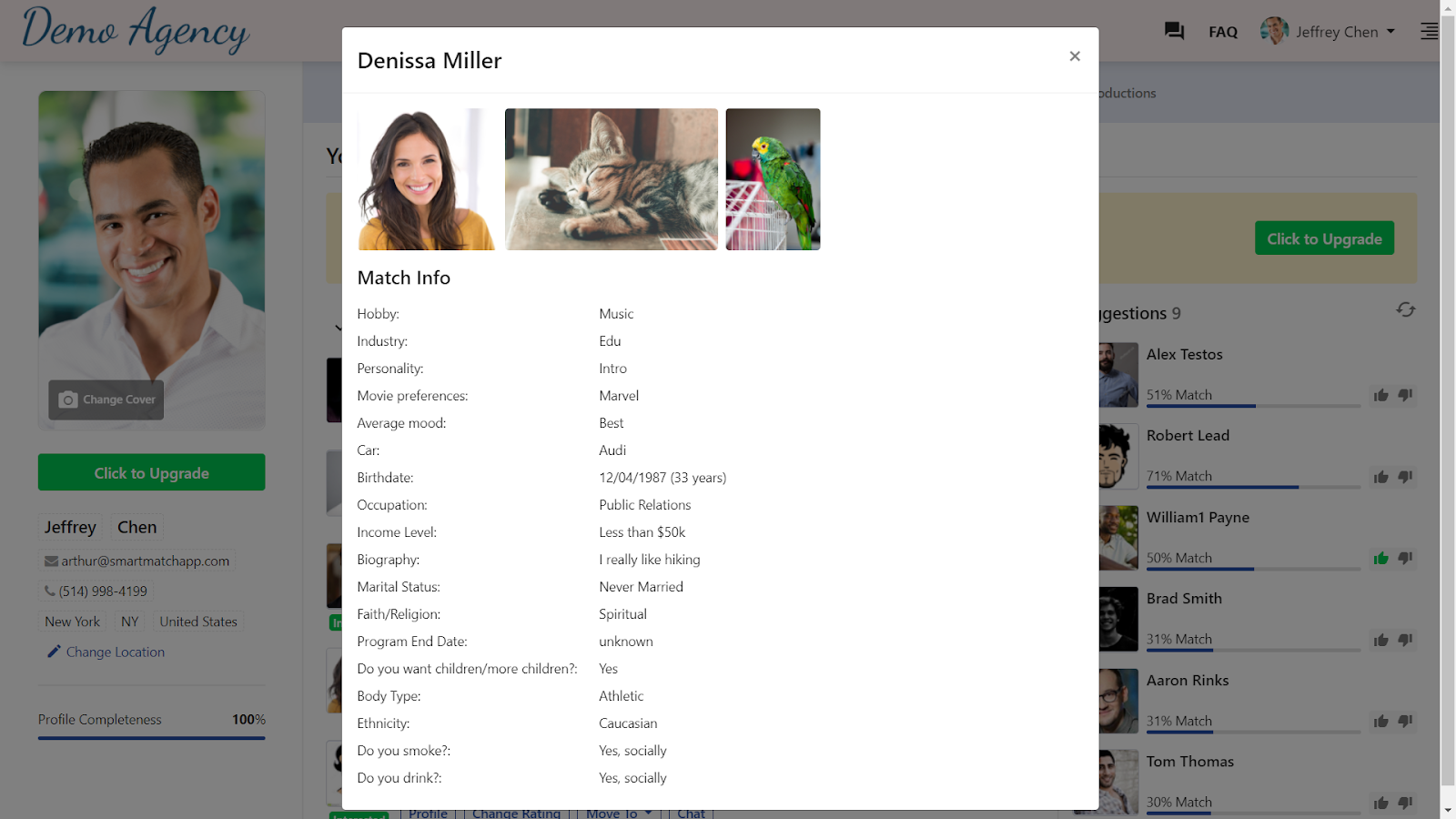Click the phone icon beside (514) 998-4199
This screenshot has height=819, width=1456.
tap(50, 591)
